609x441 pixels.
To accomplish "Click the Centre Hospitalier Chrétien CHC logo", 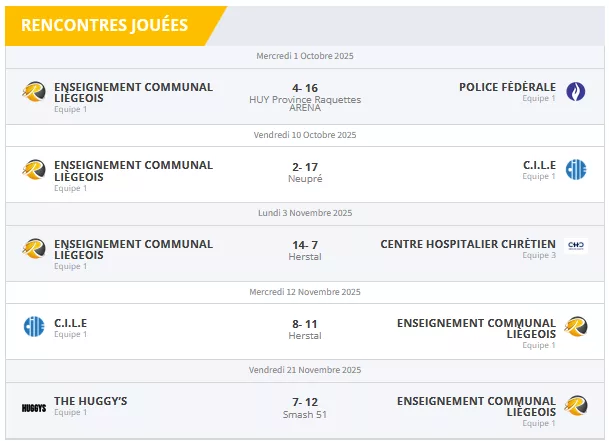I will tap(575, 248).
